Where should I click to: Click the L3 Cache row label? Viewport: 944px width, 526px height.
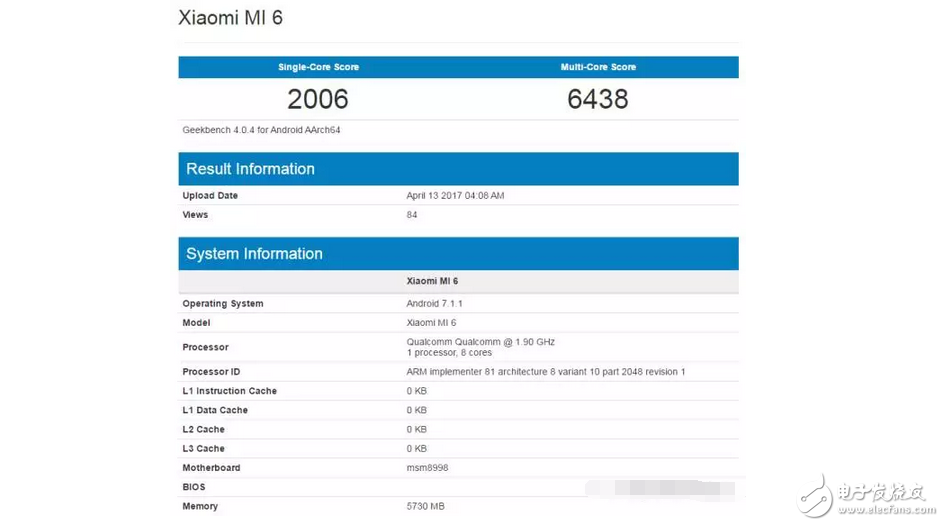coord(203,449)
